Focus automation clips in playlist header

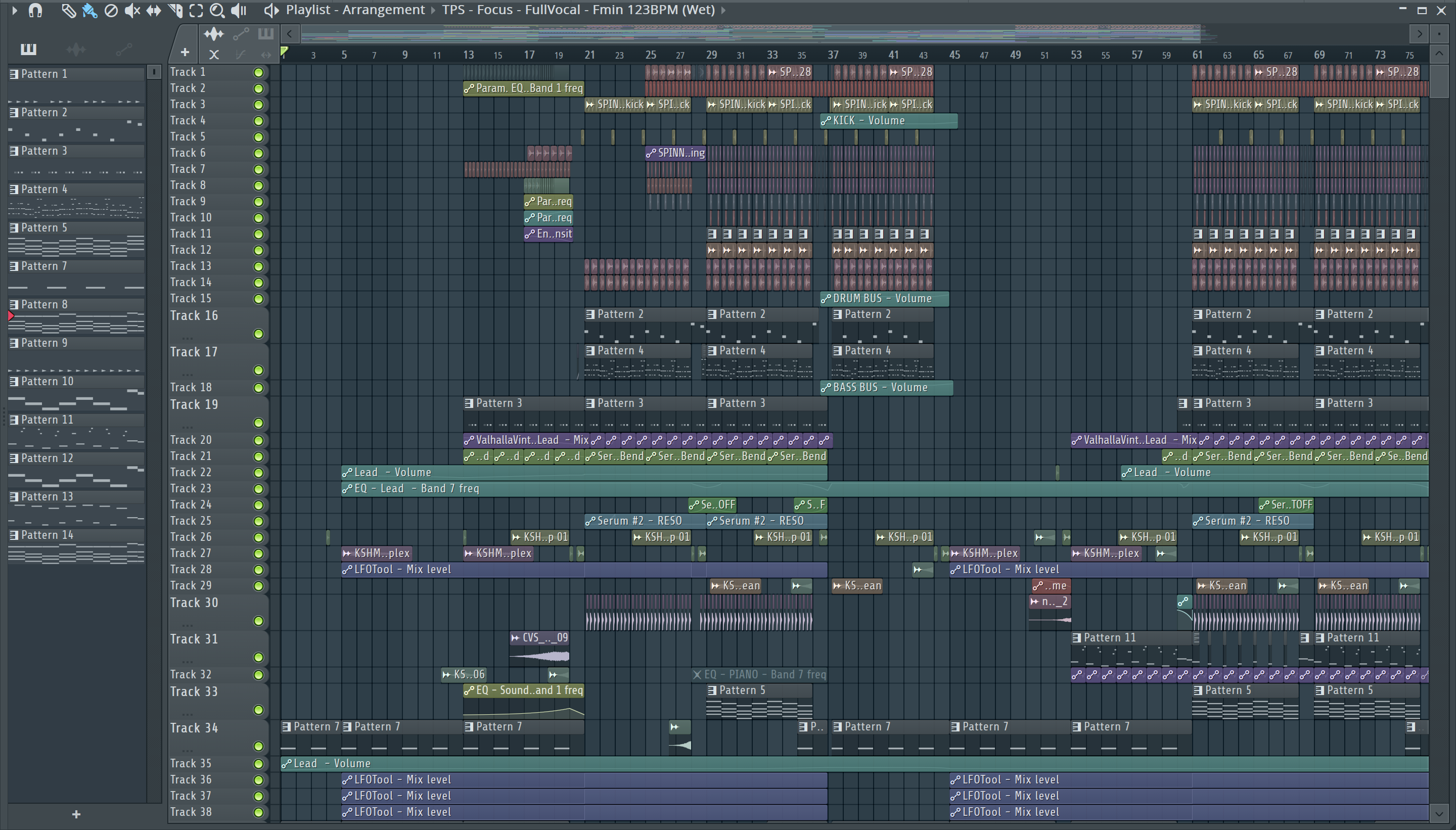tap(241, 34)
